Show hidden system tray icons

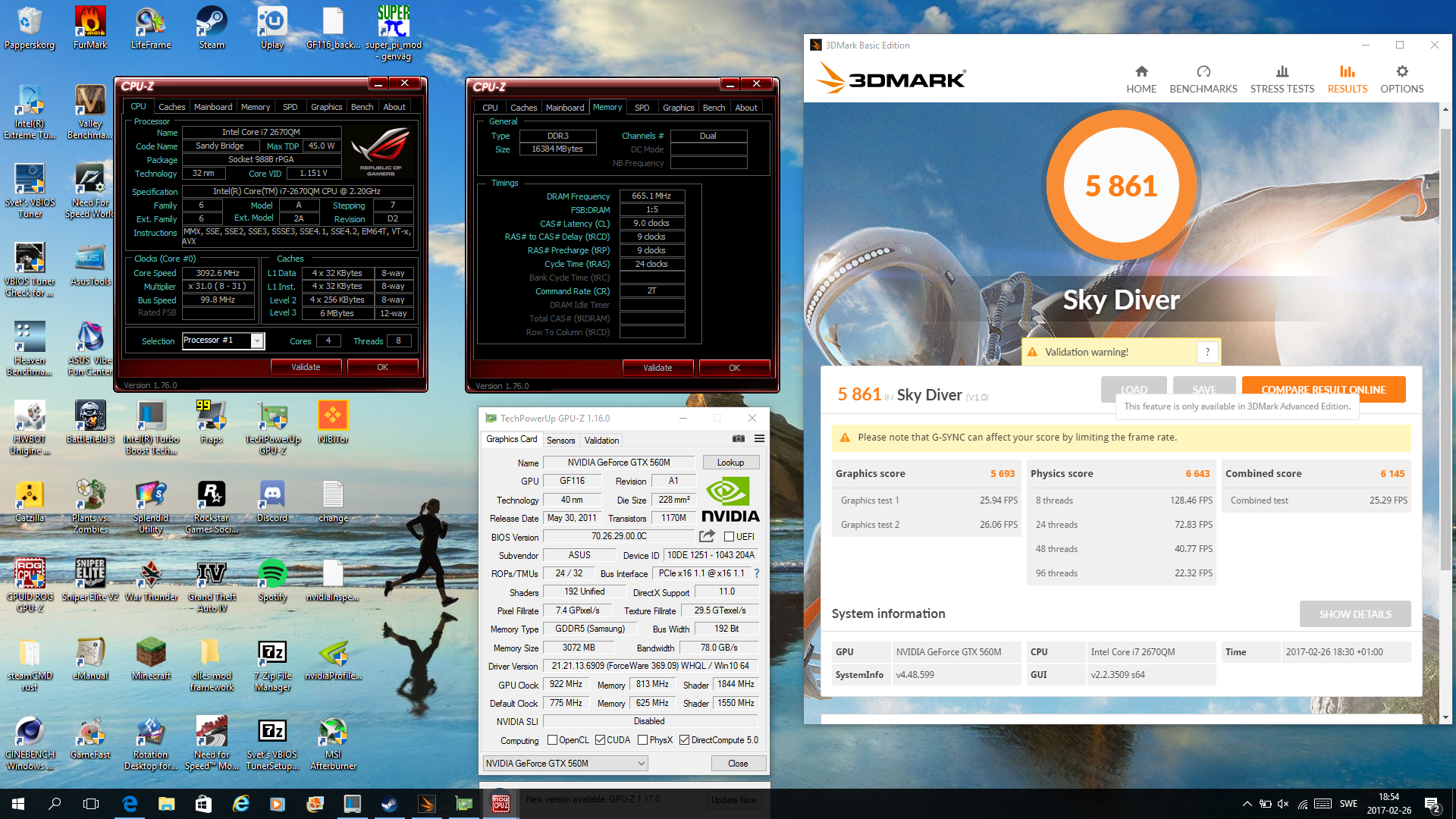[x=1247, y=804]
